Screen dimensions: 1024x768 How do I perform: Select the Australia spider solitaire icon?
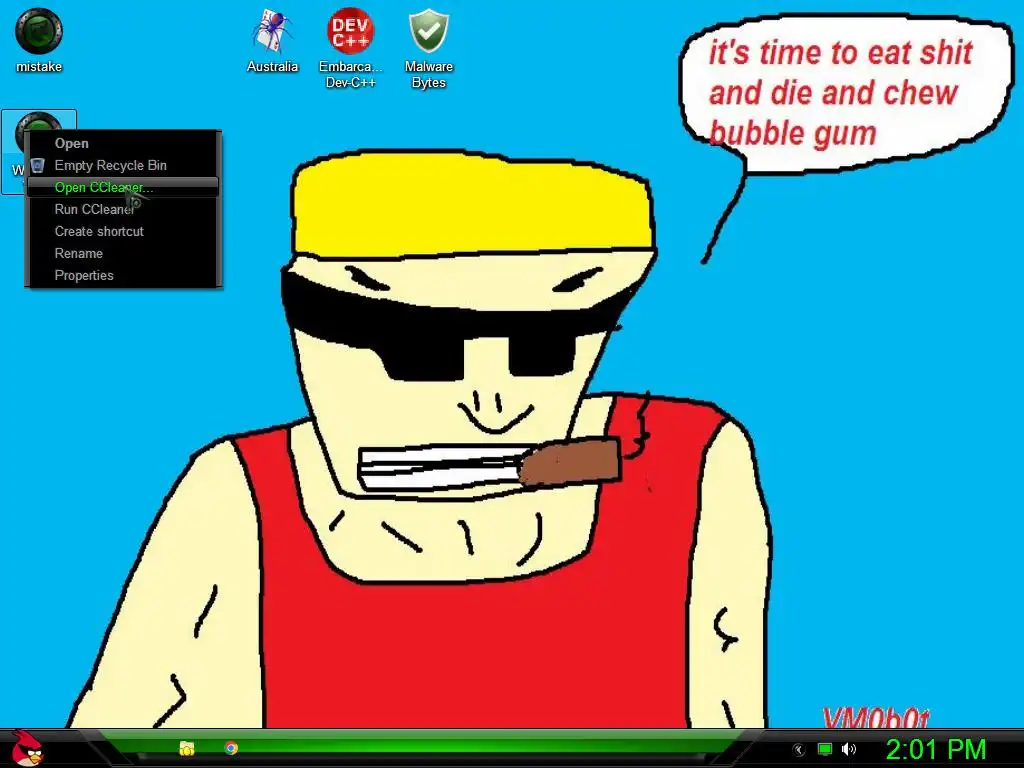tap(272, 40)
